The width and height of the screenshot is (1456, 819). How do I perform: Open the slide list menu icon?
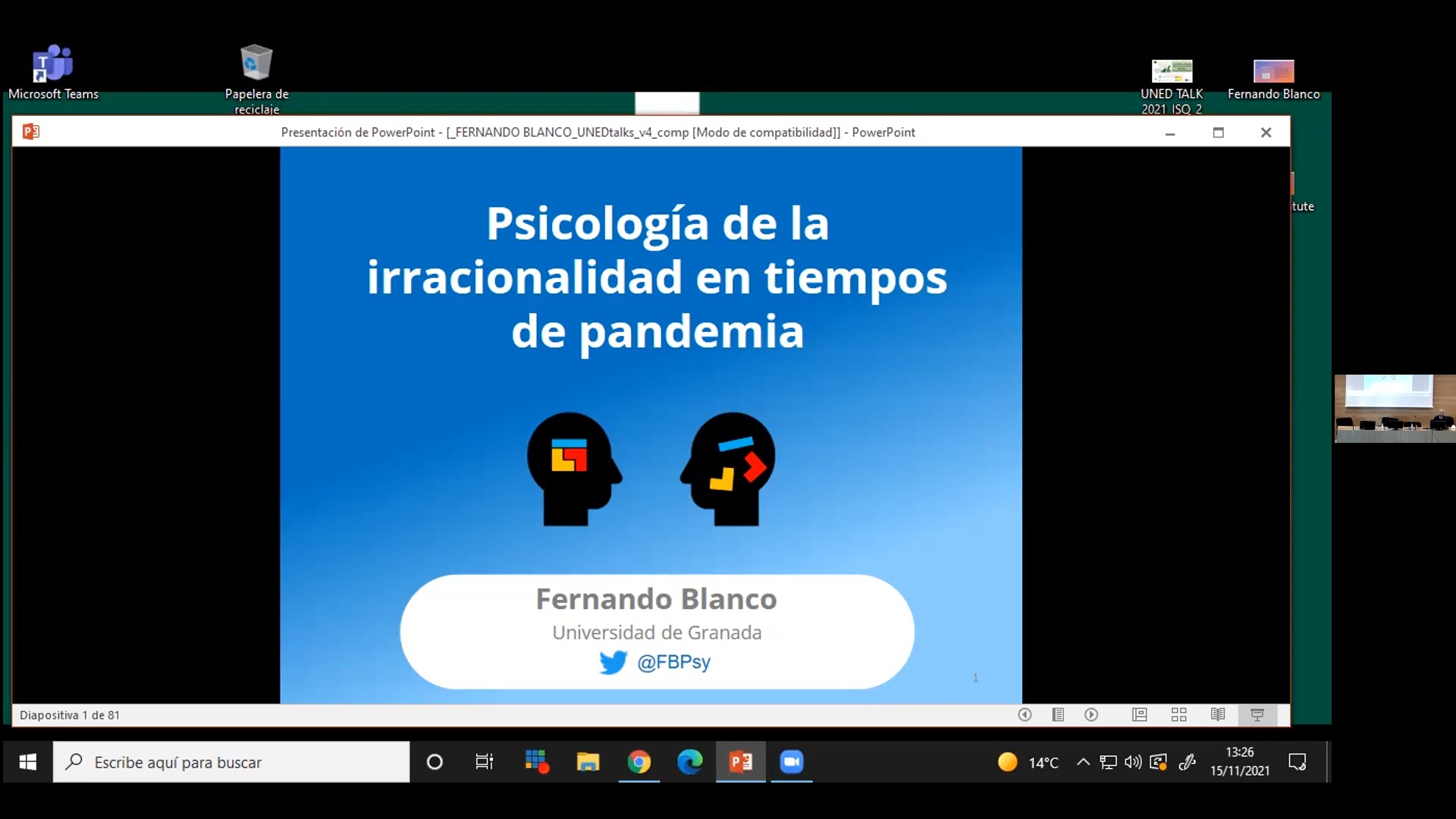[x=1058, y=714]
